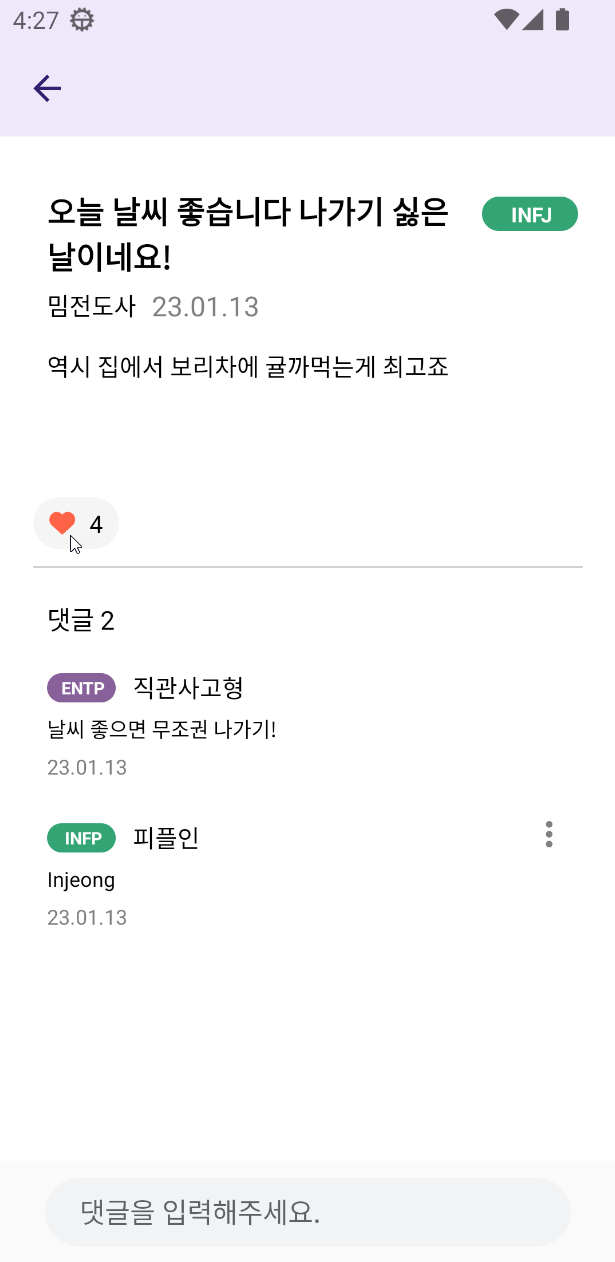Tap the 댓글을 입력해주세요 comment field
This screenshot has width=615, height=1262.
pos(307,1211)
